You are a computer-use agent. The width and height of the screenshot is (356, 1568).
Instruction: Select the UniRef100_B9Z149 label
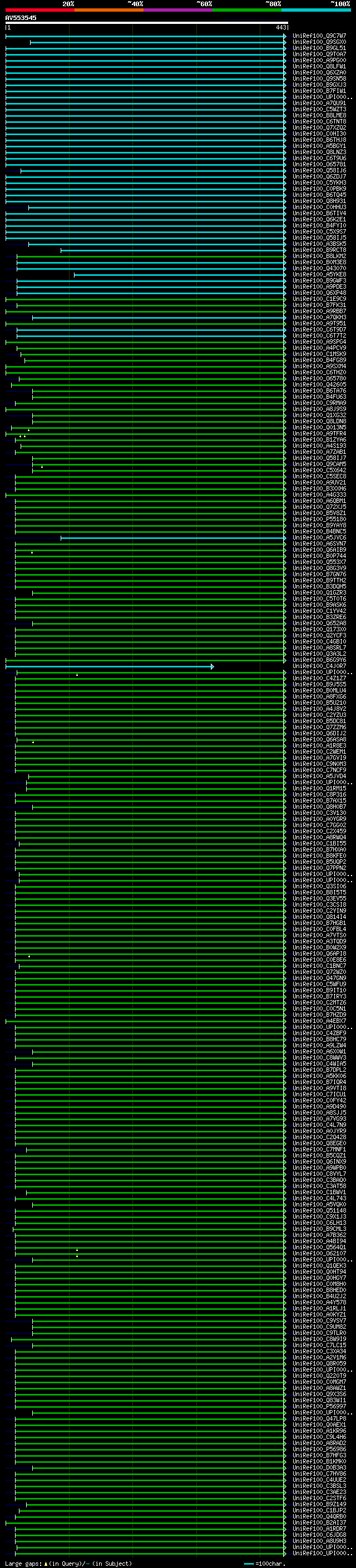tap(319, 1504)
